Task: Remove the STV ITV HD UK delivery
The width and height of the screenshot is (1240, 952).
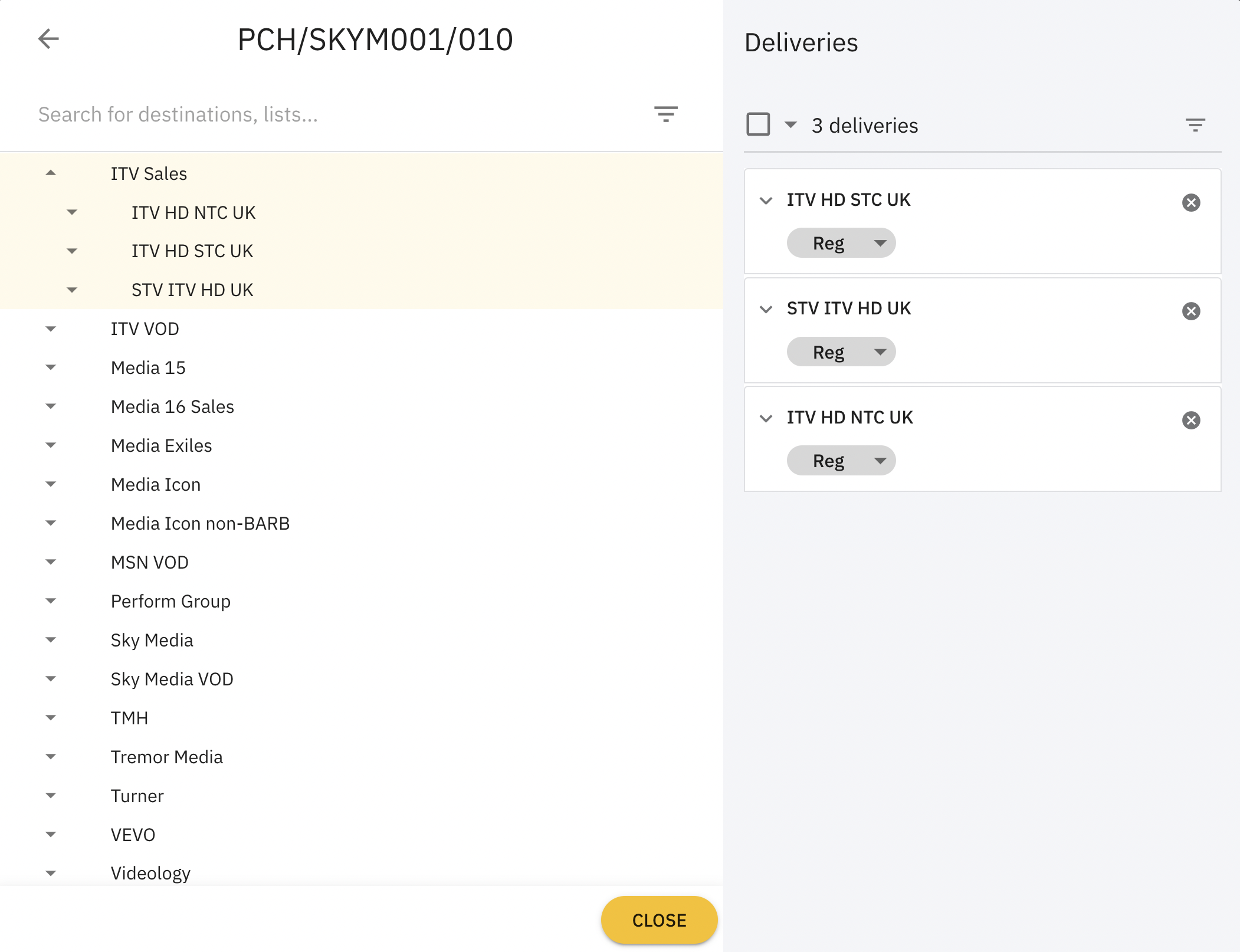Action: [1191, 311]
